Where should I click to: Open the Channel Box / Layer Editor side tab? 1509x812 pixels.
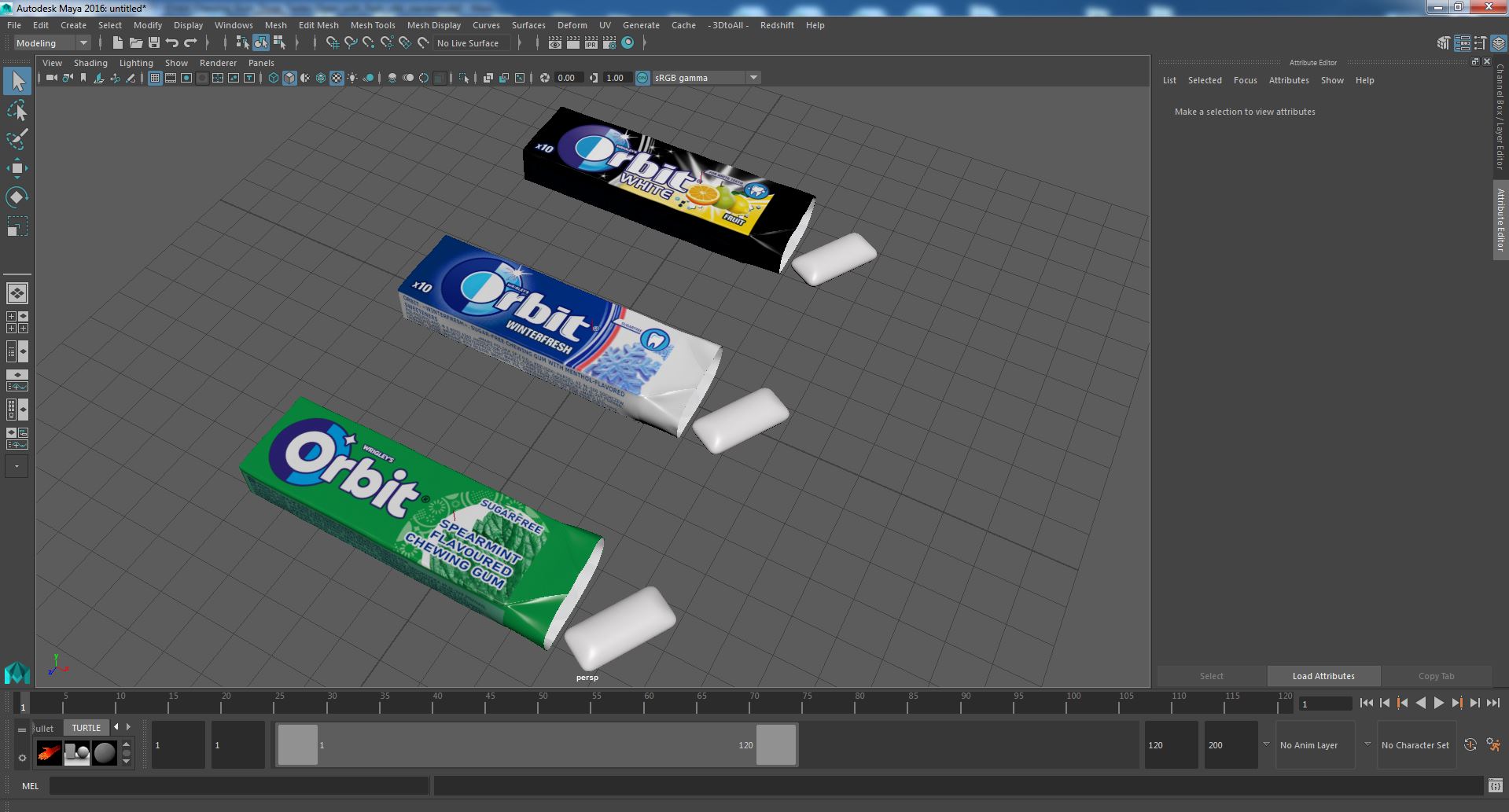point(1500,116)
